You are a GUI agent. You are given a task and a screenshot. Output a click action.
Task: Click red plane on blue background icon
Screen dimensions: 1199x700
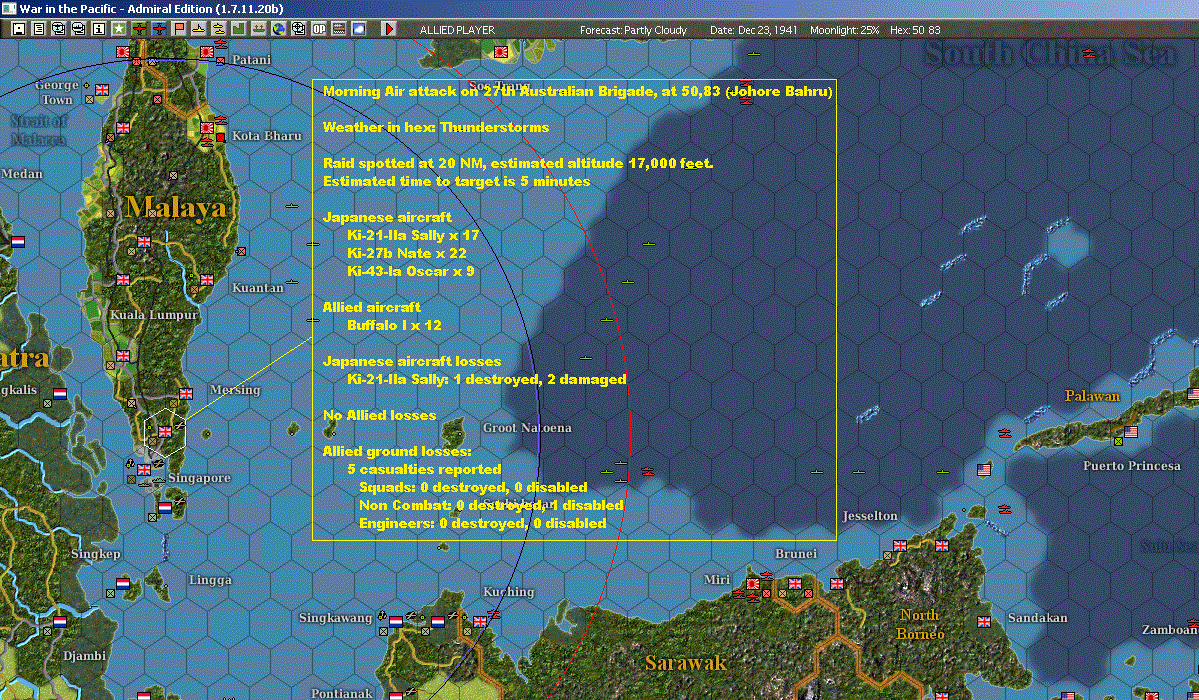[159, 29]
